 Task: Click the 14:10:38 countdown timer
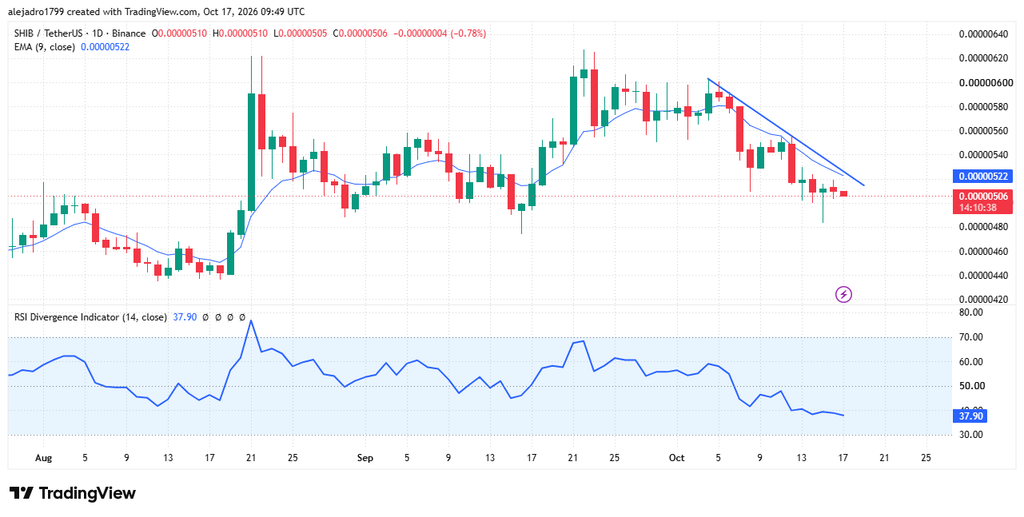[x=978, y=208]
